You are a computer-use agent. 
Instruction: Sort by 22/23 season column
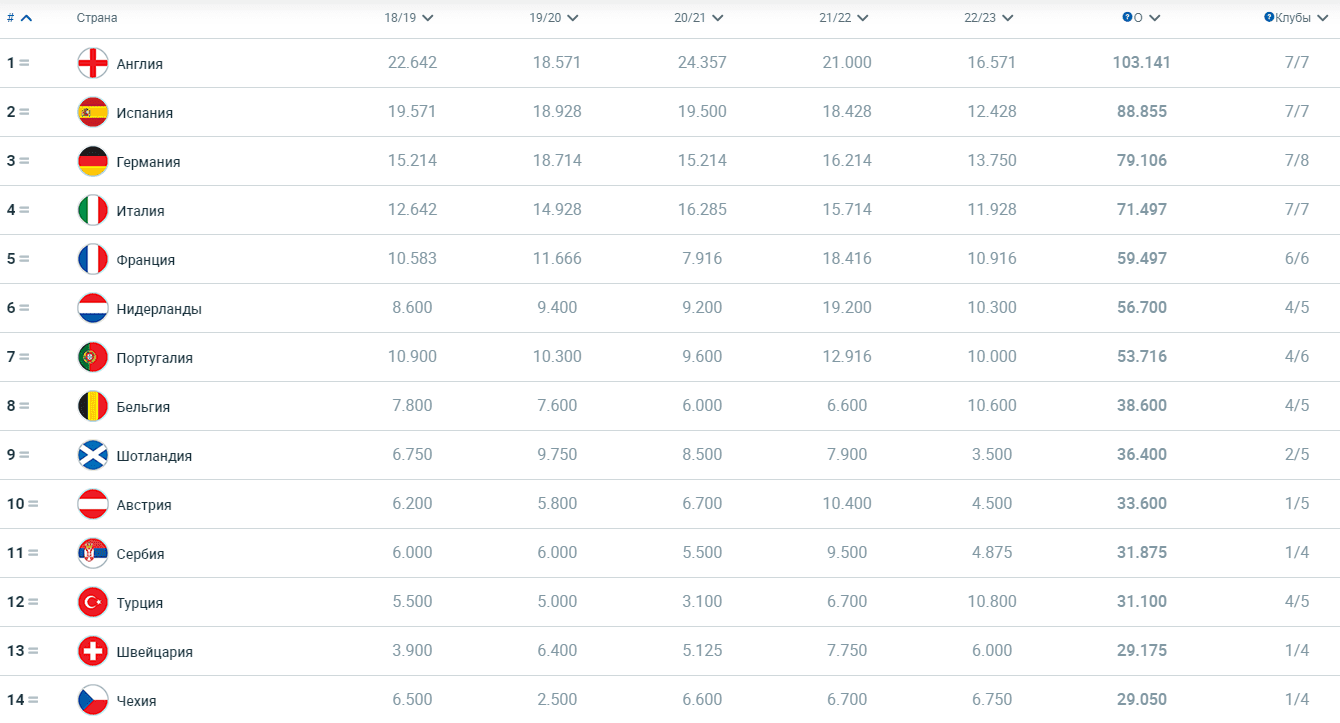coord(988,18)
